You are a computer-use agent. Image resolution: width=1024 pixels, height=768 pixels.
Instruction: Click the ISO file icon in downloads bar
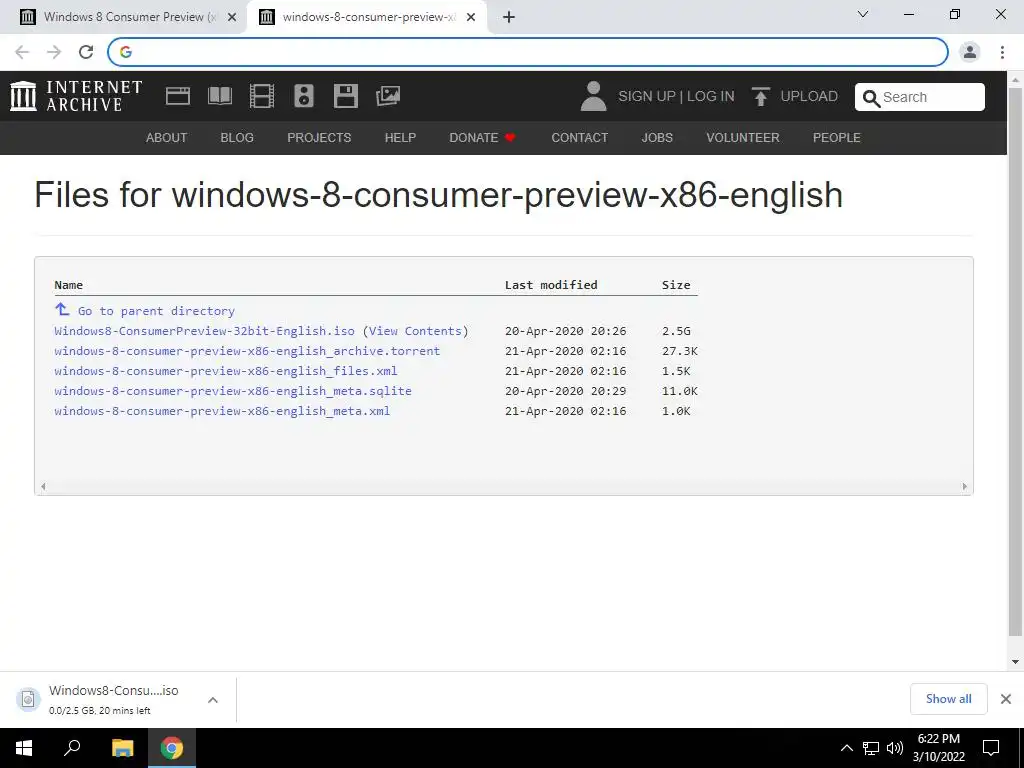point(28,699)
